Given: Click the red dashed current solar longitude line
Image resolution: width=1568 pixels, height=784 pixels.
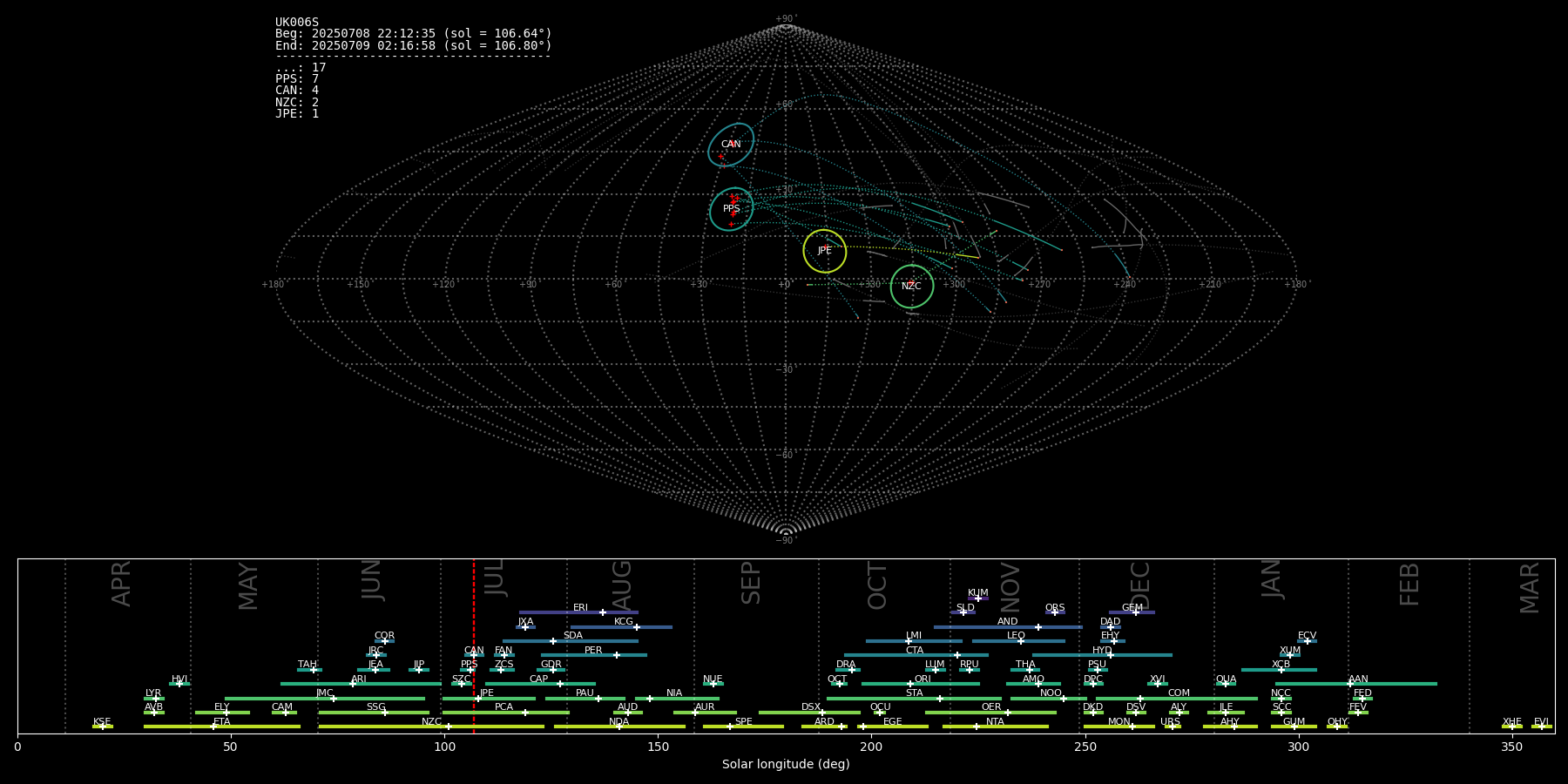Looking at the screenshot, I should coord(474,645).
